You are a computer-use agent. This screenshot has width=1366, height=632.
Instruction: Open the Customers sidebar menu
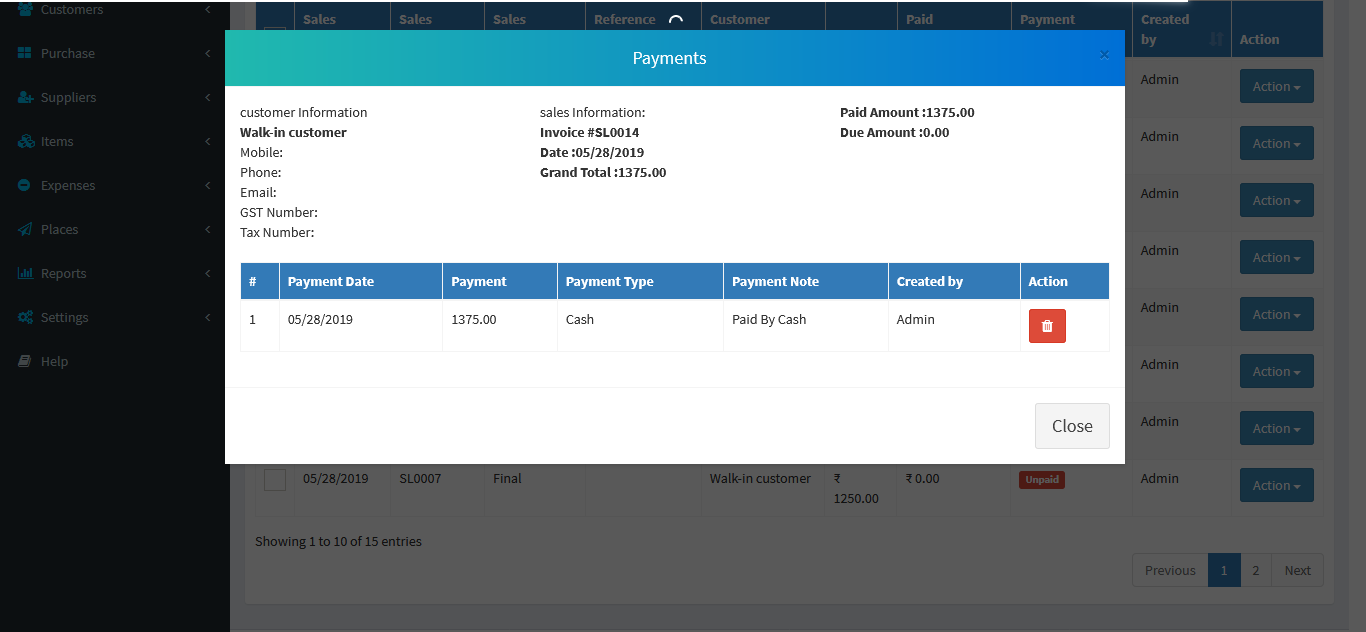coord(72,10)
